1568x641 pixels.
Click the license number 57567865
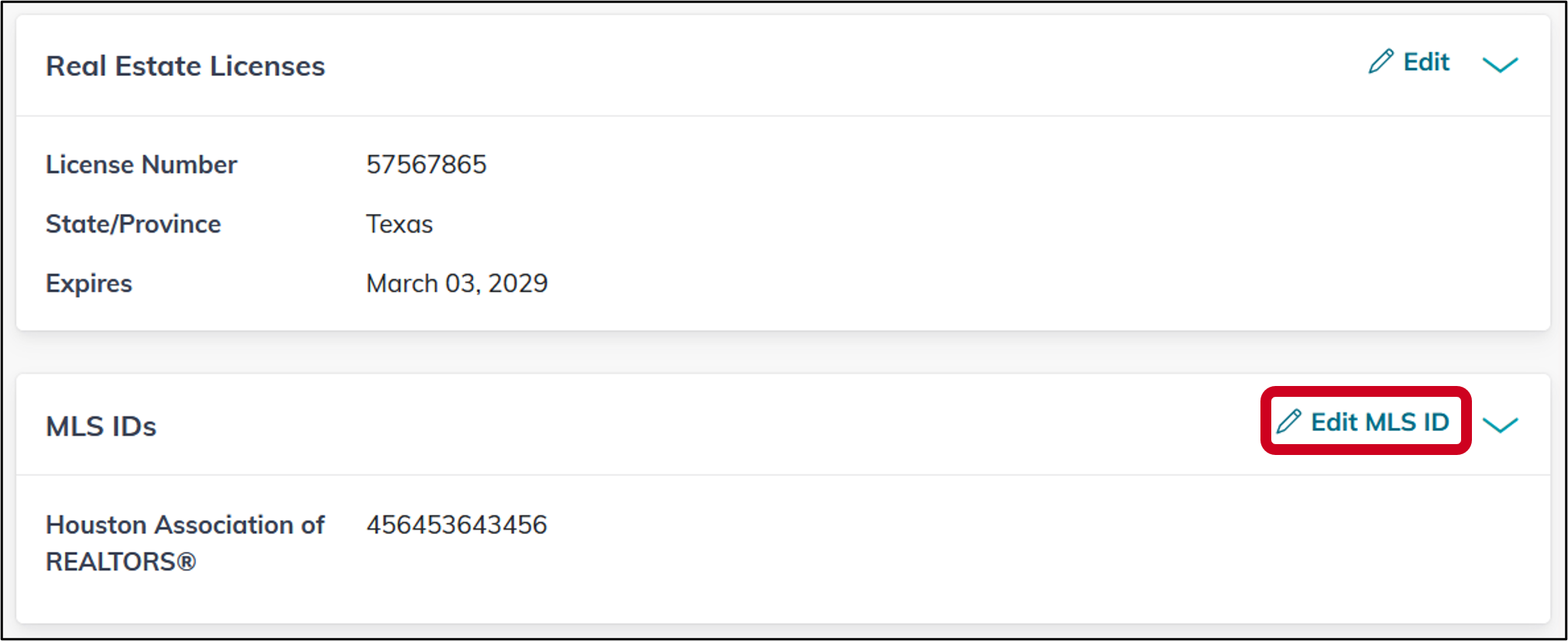[426, 164]
